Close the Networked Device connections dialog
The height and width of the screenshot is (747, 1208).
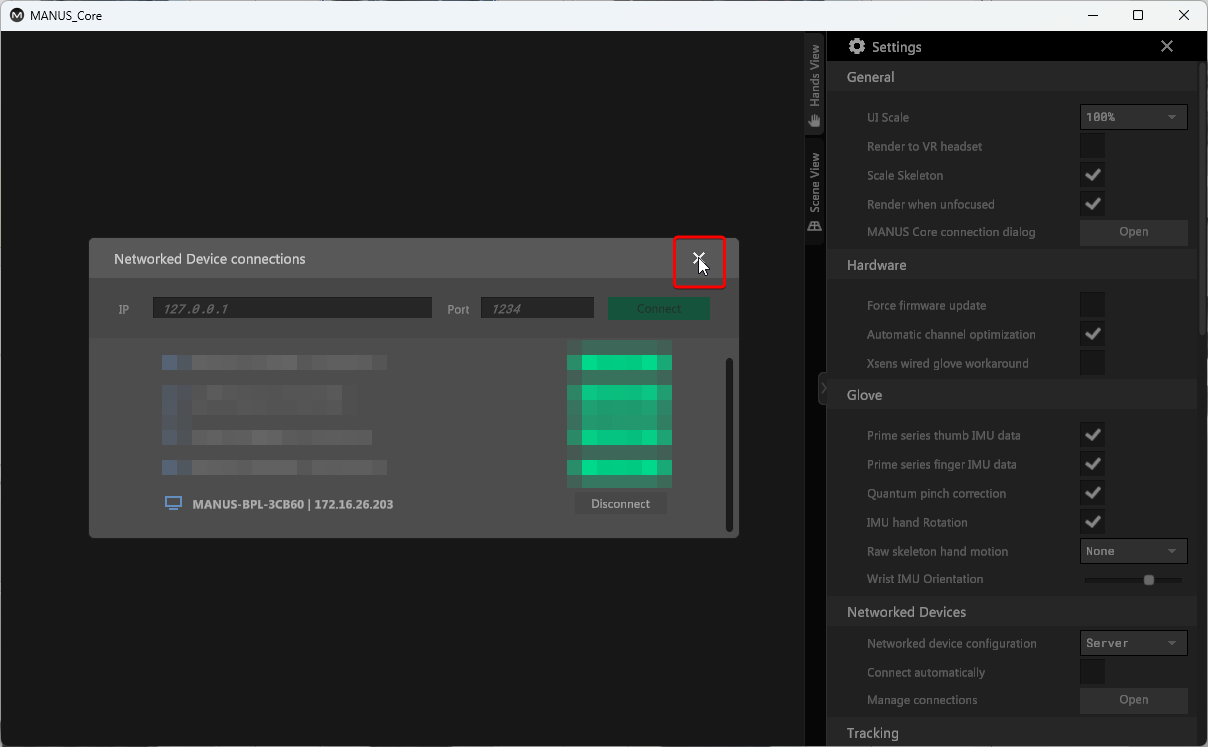(x=698, y=259)
